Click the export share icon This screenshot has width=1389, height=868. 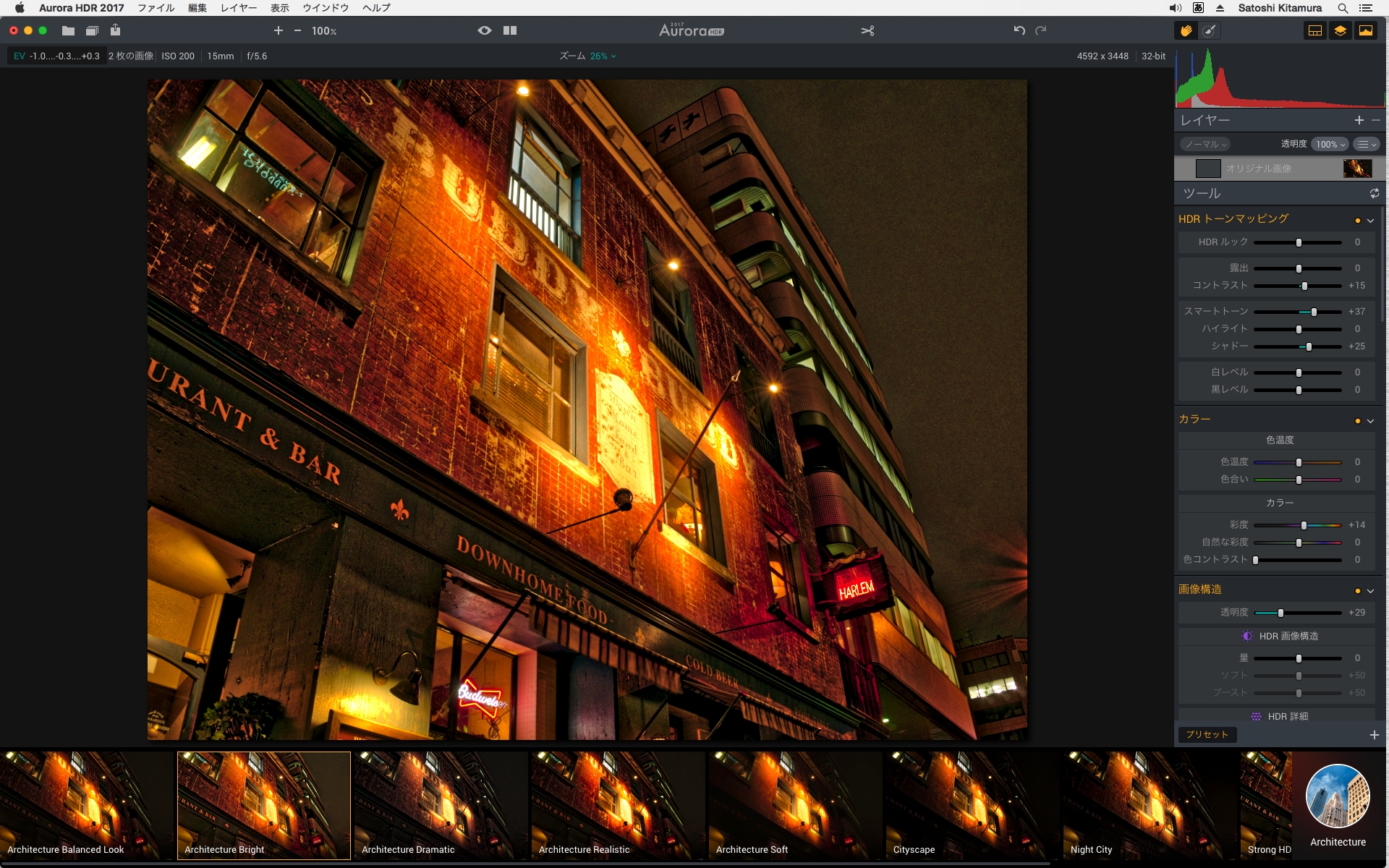pyautogui.click(x=116, y=30)
